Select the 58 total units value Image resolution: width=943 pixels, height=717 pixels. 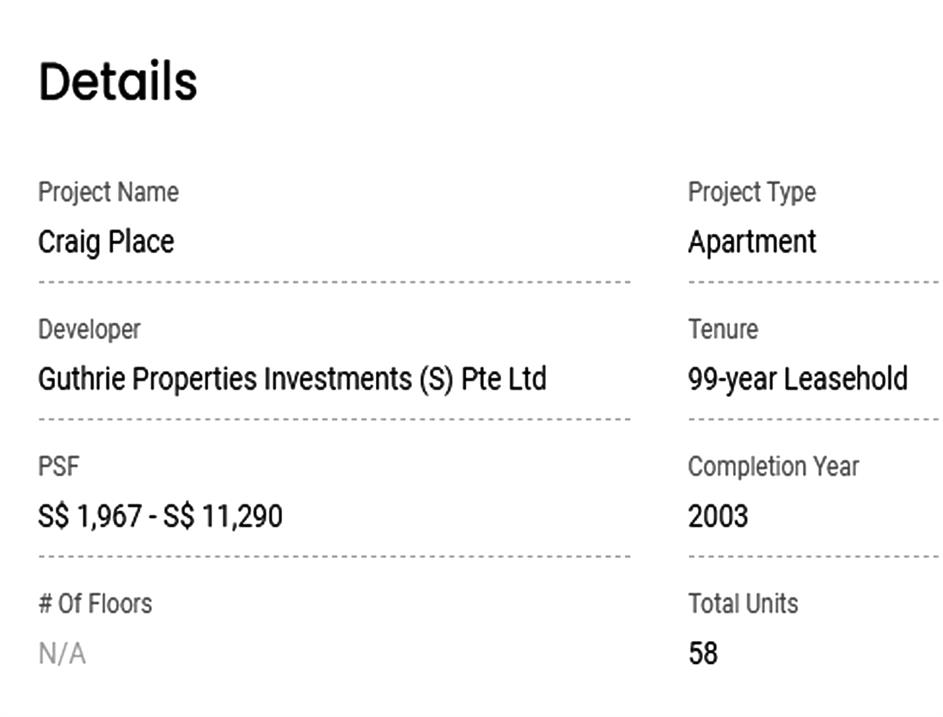click(x=703, y=654)
